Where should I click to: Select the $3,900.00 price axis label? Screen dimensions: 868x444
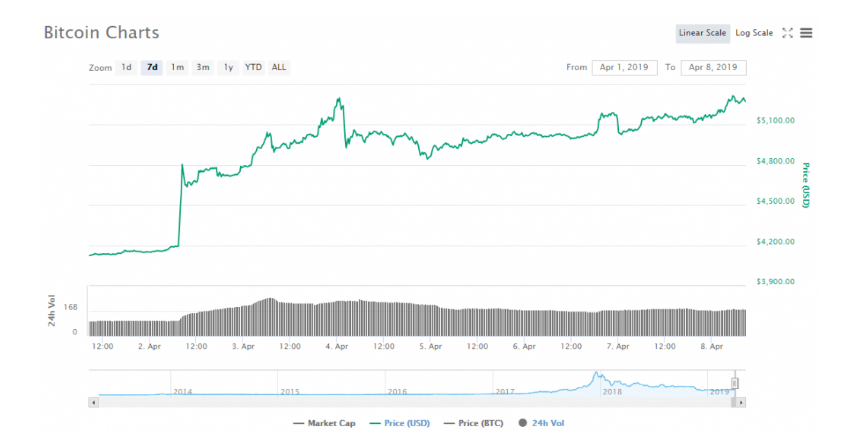[775, 281]
